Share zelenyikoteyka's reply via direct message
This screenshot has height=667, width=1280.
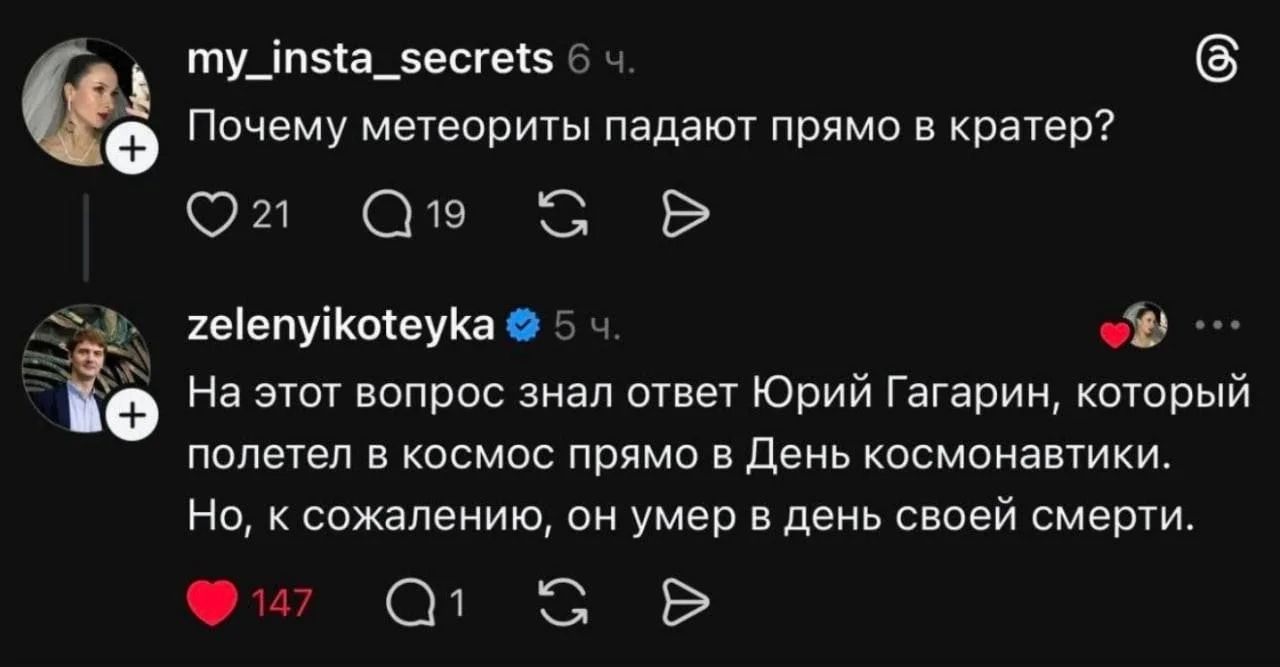pos(684,601)
